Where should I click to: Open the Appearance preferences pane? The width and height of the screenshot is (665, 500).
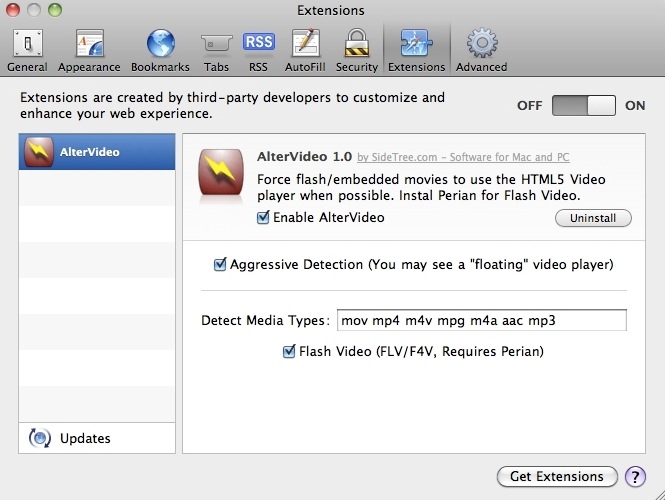[89, 50]
